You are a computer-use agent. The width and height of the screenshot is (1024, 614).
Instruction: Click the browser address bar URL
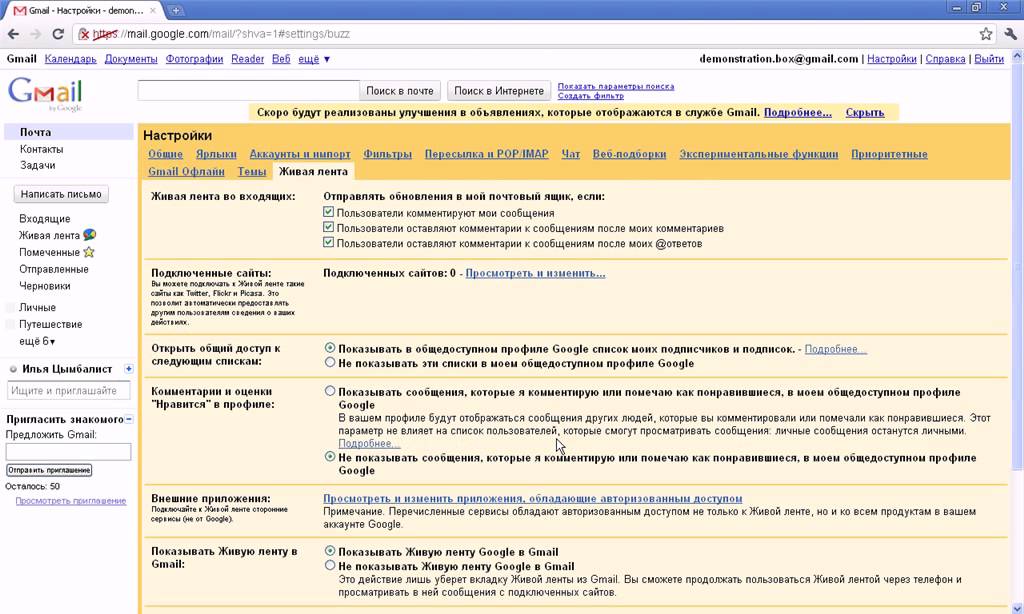(x=221, y=34)
